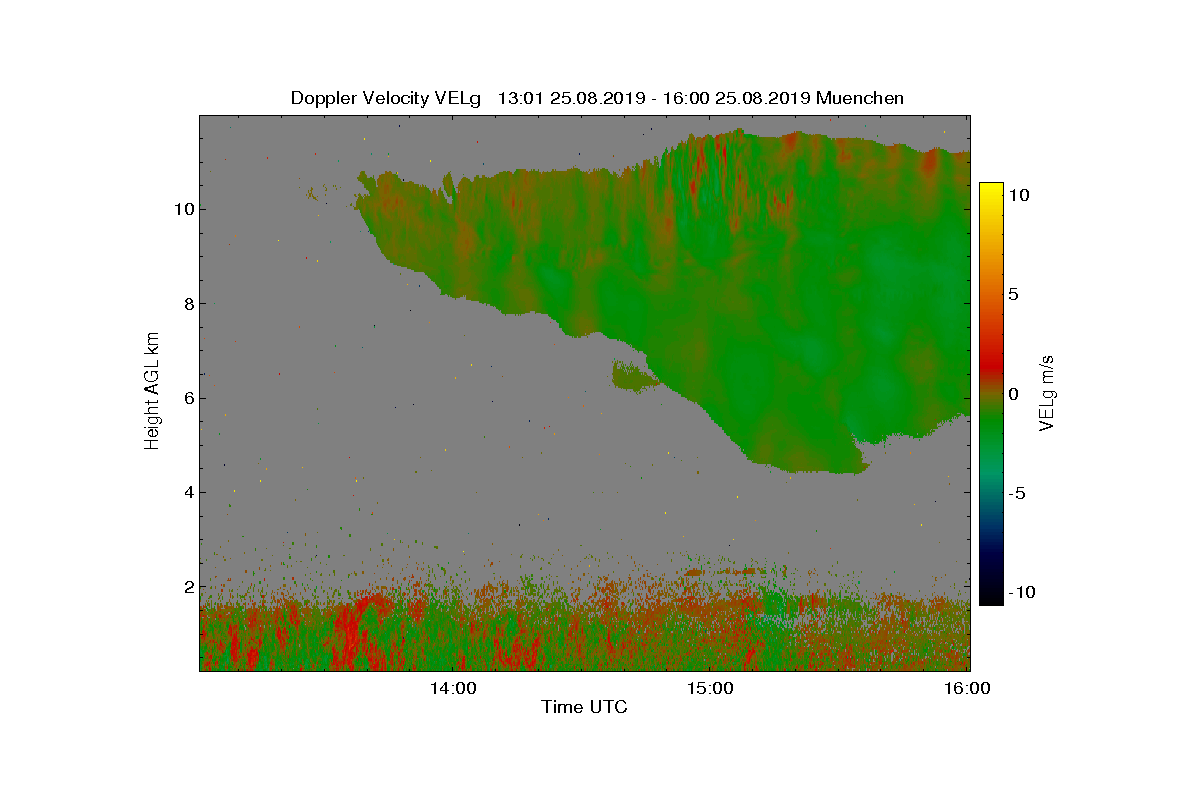Viewport: 1200px width, 800px height.
Task: Click the plot title "Doppler Velocity VELg"
Action: [386, 98]
